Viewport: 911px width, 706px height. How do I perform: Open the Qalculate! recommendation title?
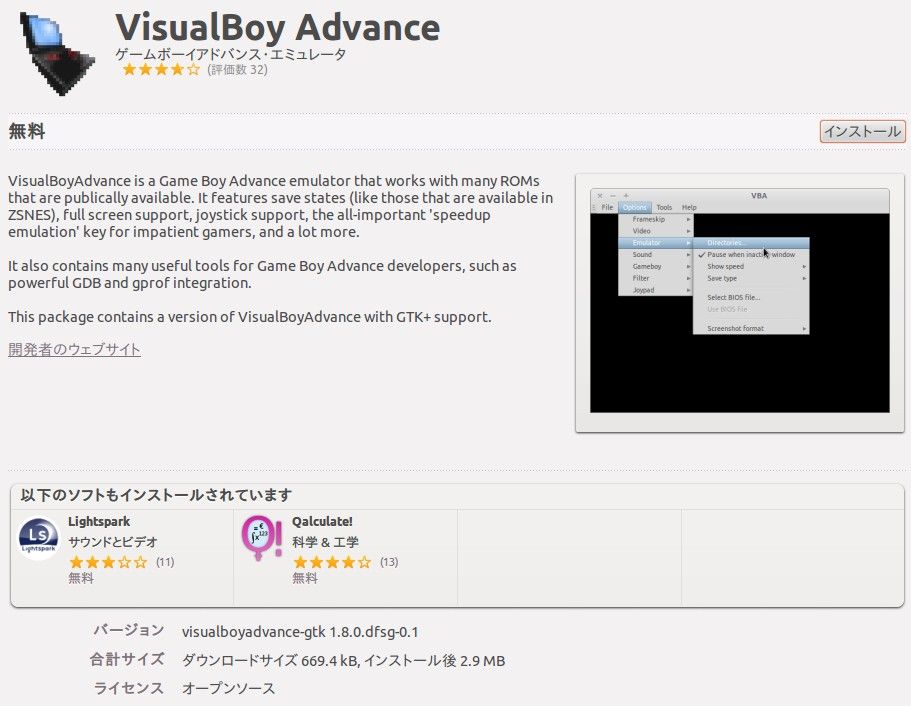322,521
